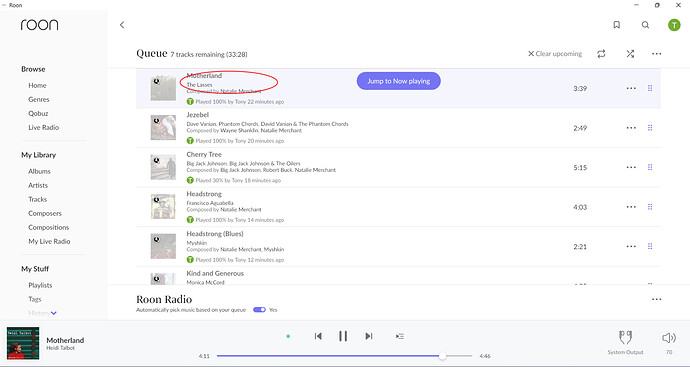The height and width of the screenshot is (367, 690).
Task: Click the drag handle on the Jezebel row
Action: coord(650,128)
